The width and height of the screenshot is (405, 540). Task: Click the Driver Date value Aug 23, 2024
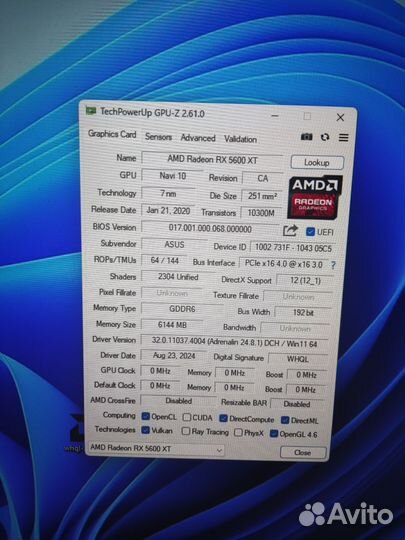coord(174,356)
